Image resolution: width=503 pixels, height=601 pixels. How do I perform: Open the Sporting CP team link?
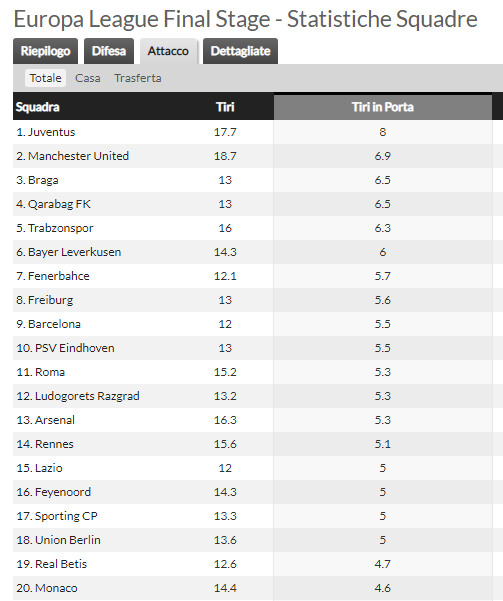(x=66, y=516)
